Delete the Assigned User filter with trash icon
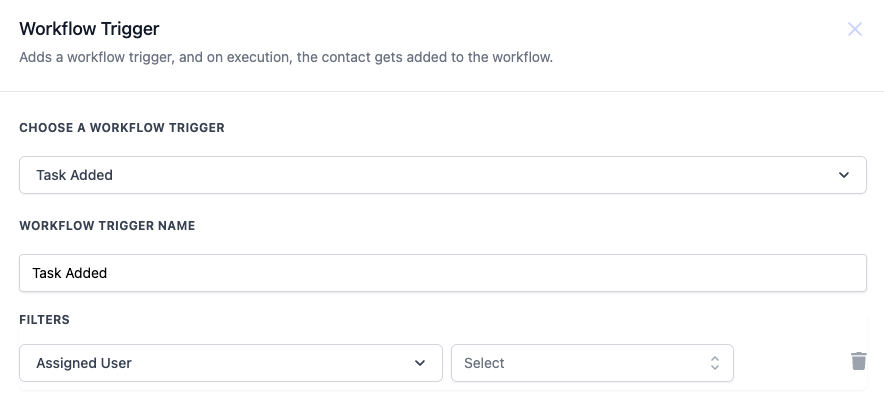Screen dimensions: 884x407 [858, 362]
